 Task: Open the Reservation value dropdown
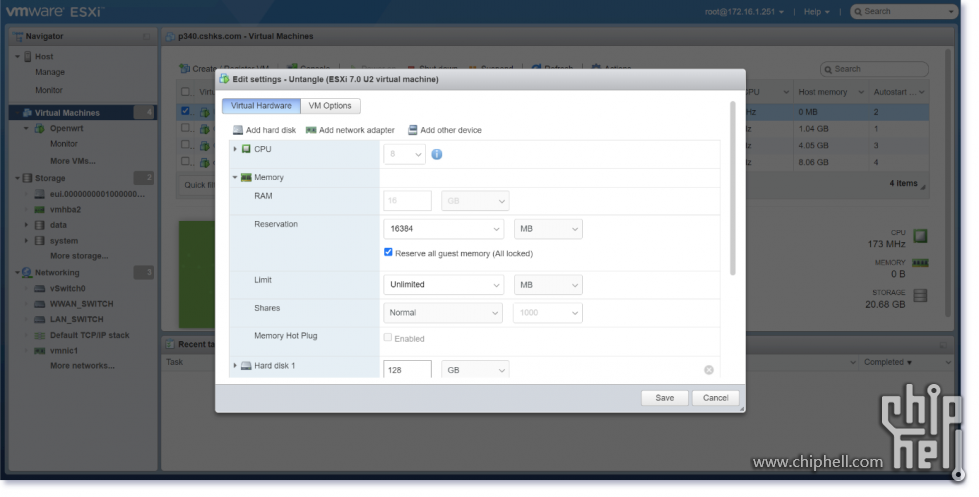pyautogui.click(x=443, y=229)
